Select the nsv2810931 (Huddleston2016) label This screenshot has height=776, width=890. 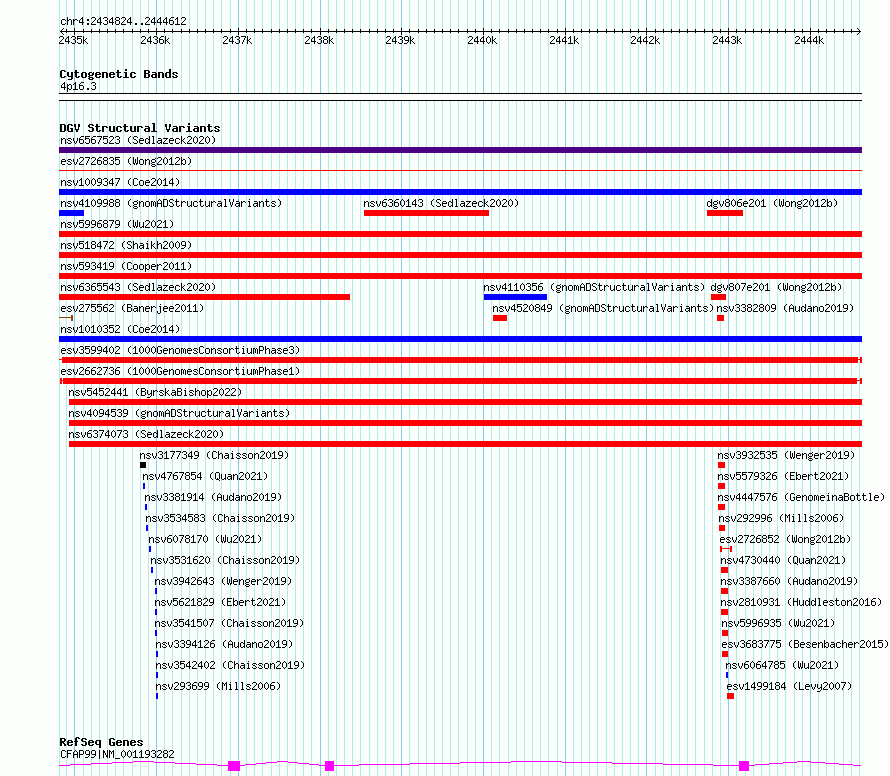801,602
